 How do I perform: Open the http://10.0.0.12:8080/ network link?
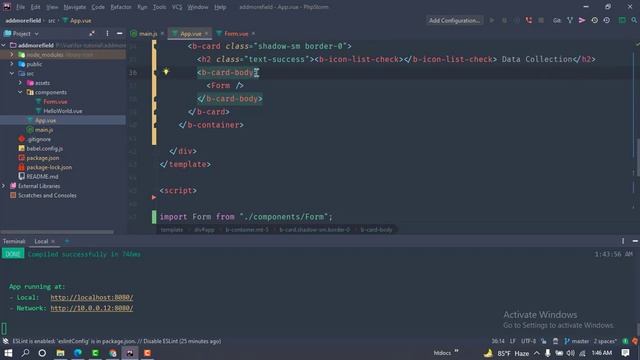tap(92, 308)
